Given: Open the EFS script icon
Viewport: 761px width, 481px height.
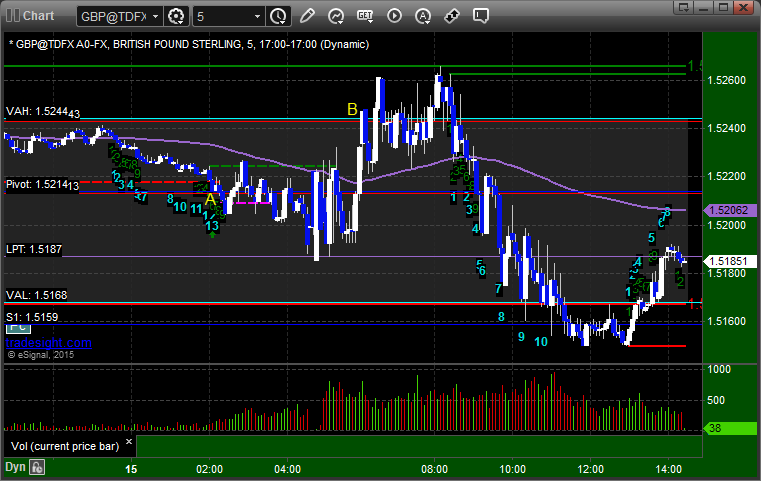Looking at the screenshot, I should pos(365,16).
